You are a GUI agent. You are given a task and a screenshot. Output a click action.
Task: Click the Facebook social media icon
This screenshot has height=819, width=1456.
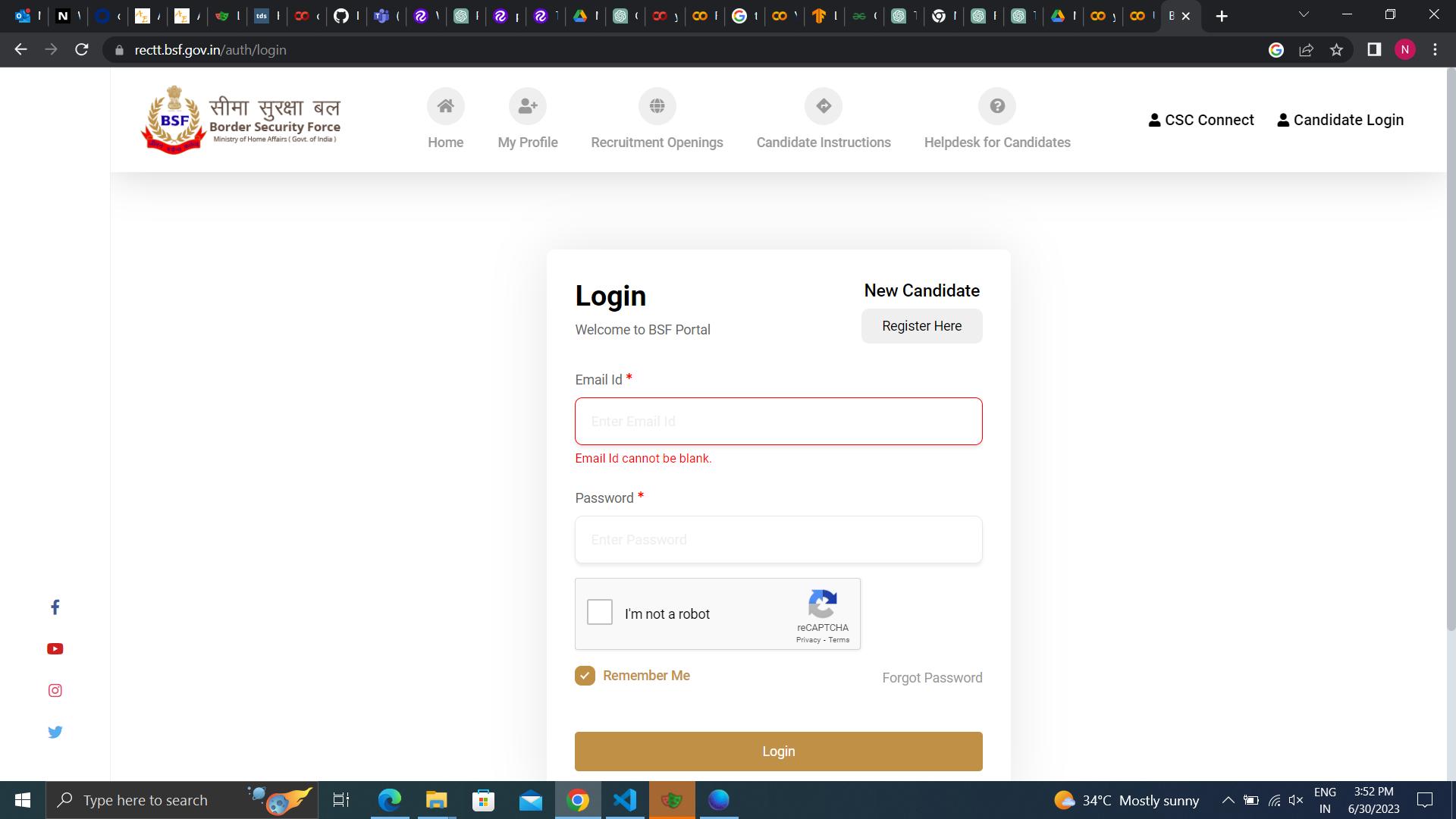[x=55, y=608]
